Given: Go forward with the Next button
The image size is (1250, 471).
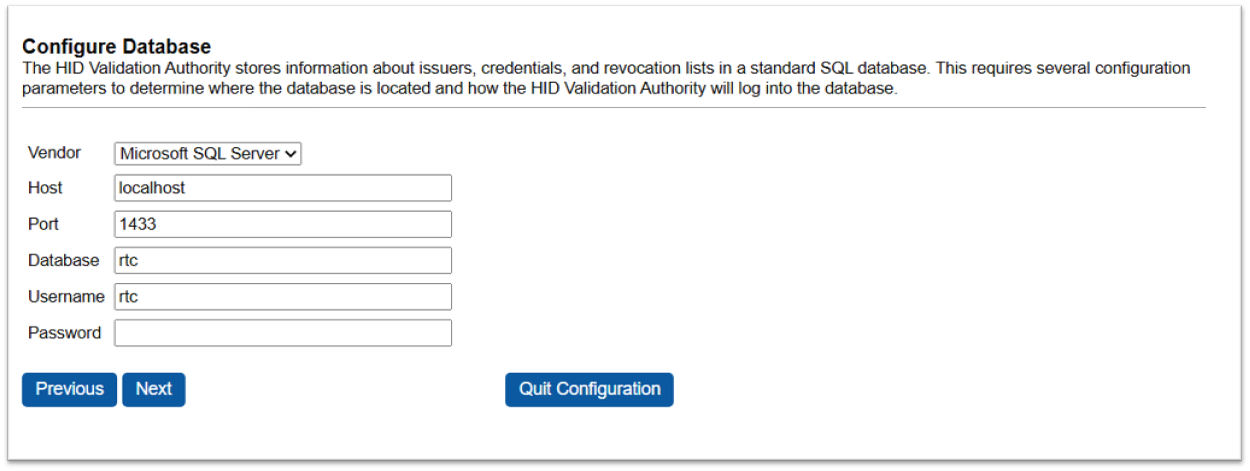Looking at the screenshot, I should 154,389.
